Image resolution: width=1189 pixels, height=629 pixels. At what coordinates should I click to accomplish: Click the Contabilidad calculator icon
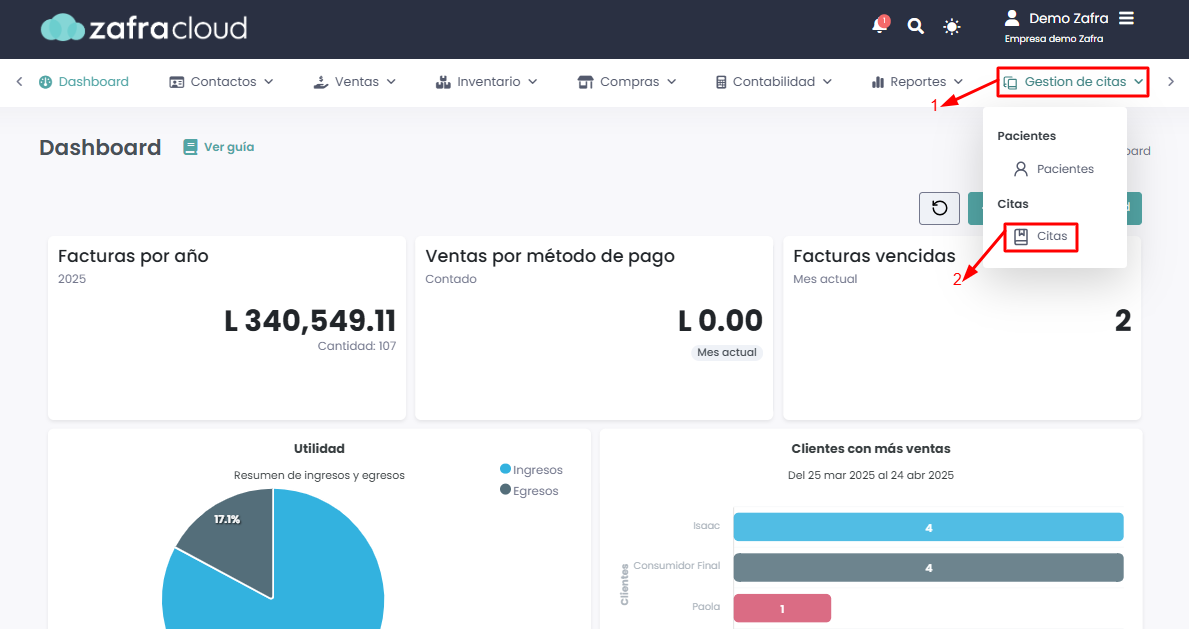(721, 82)
